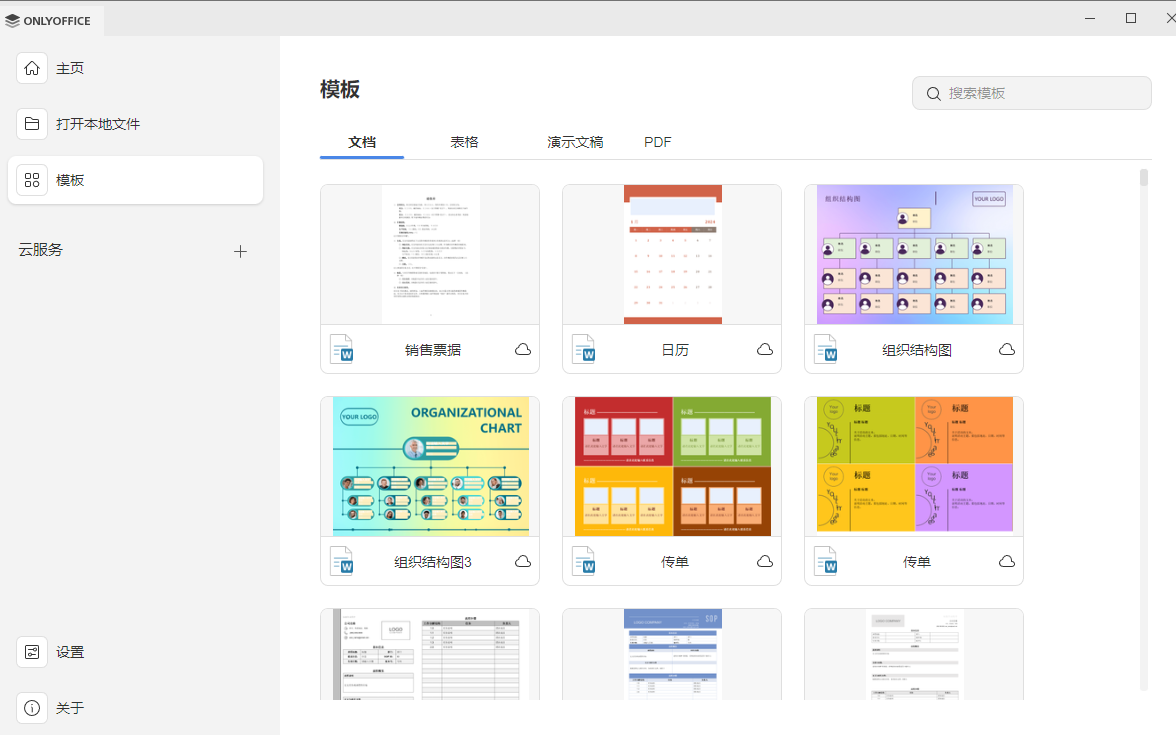This screenshot has height=735, width=1176.
Task: Open the blue SOP template thumbnail
Action: point(672,654)
